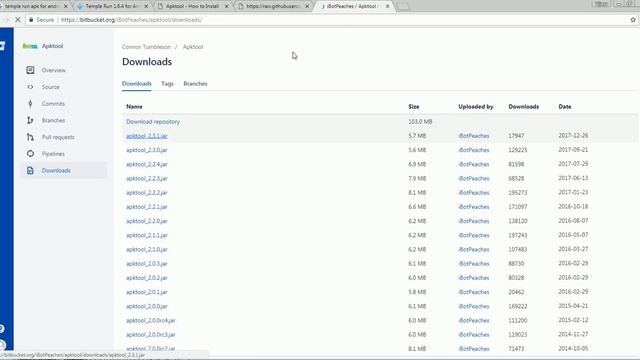Select the Commits icon in sidebar

[x=30, y=104]
